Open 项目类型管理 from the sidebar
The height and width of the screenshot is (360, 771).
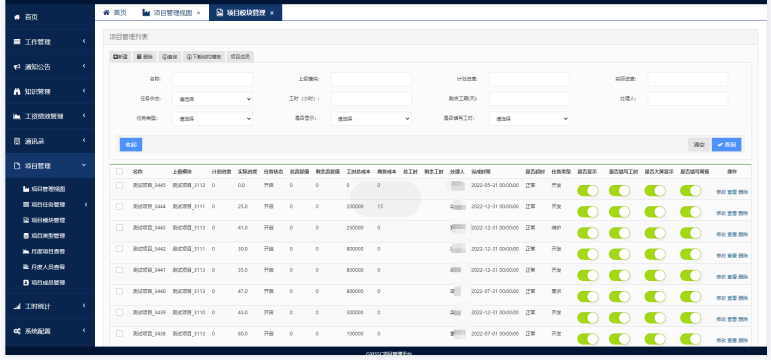(48, 236)
